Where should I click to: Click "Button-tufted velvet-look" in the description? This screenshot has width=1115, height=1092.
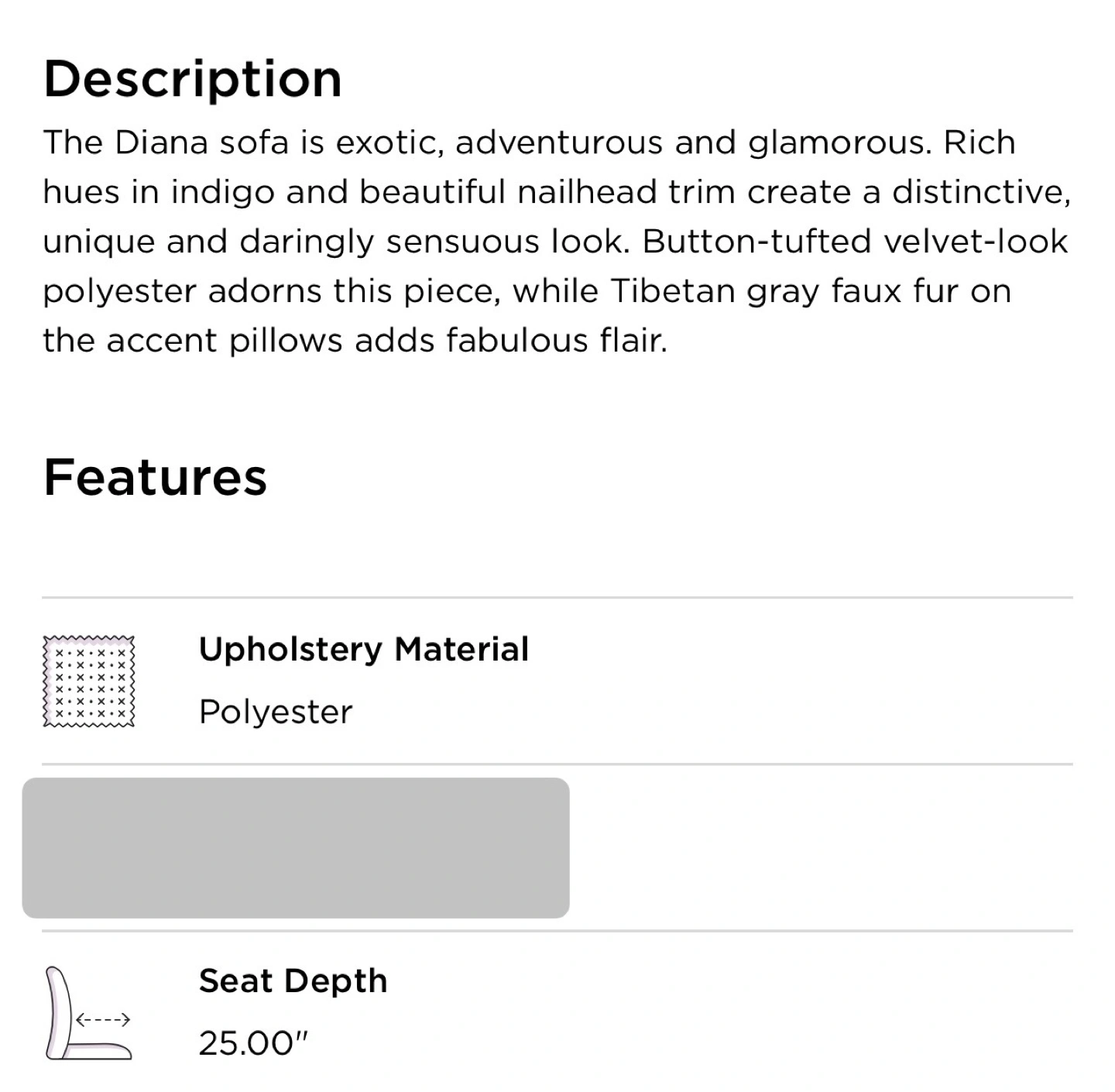[x=855, y=242]
